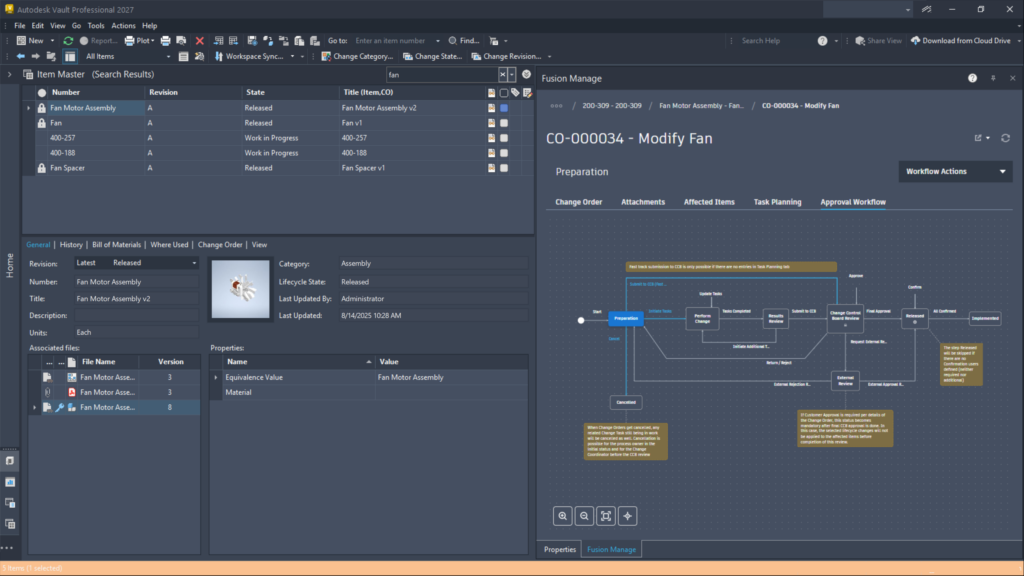
Task: Click the zoom in workflow icon
Action: coord(562,516)
